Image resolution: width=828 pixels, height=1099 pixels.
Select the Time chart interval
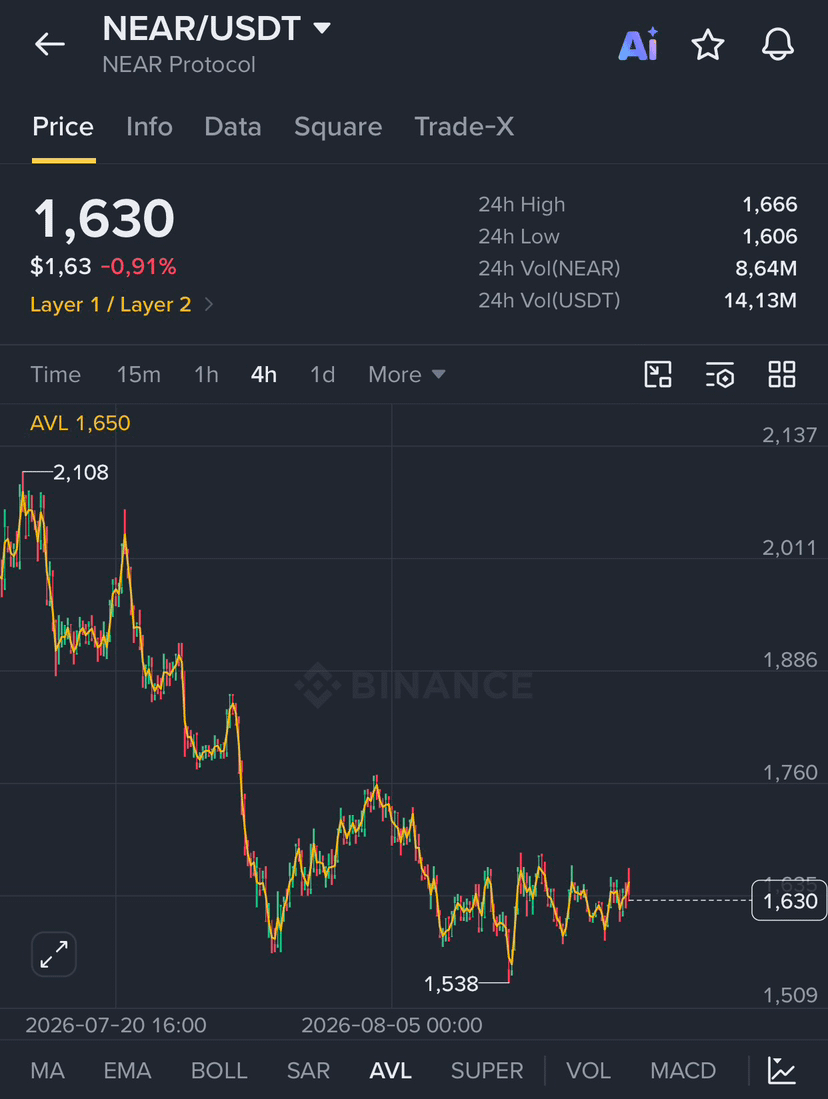click(55, 374)
